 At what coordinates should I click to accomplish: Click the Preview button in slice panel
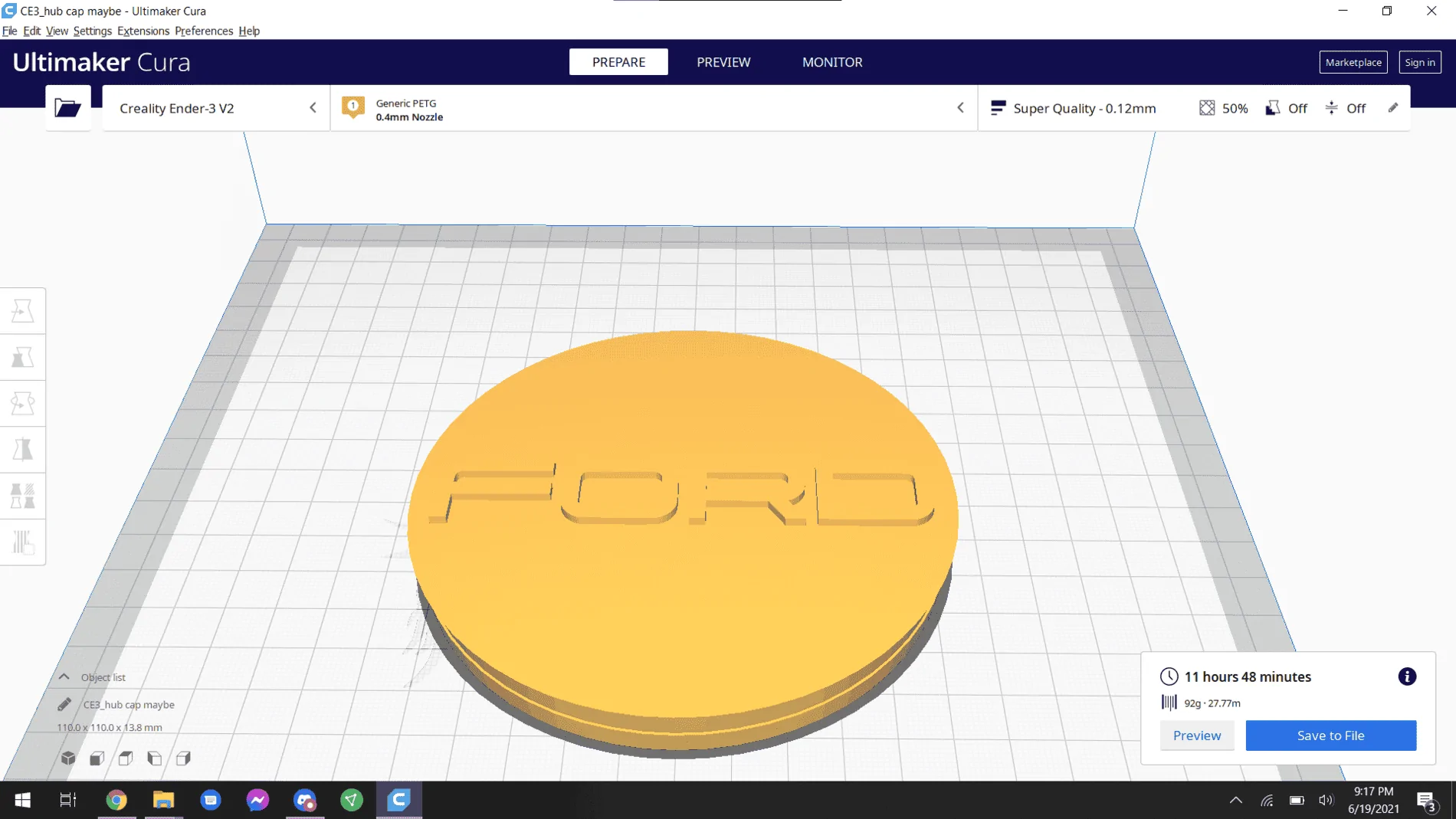point(1197,735)
